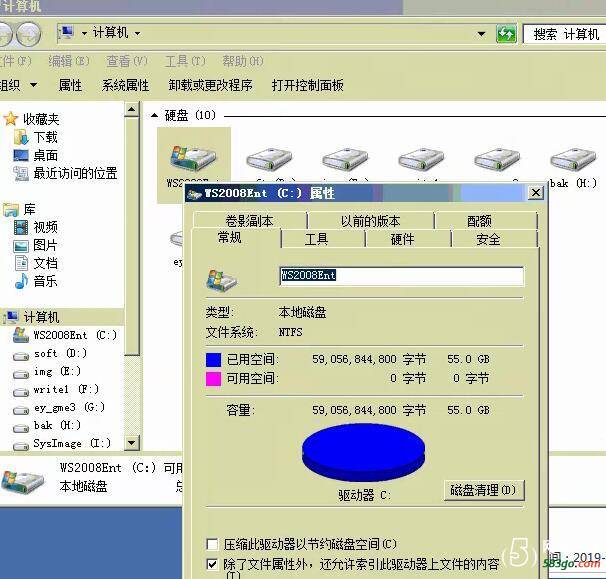Toggle compress this drive checkbox
The width and height of the screenshot is (606, 579).
pos(212,544)
